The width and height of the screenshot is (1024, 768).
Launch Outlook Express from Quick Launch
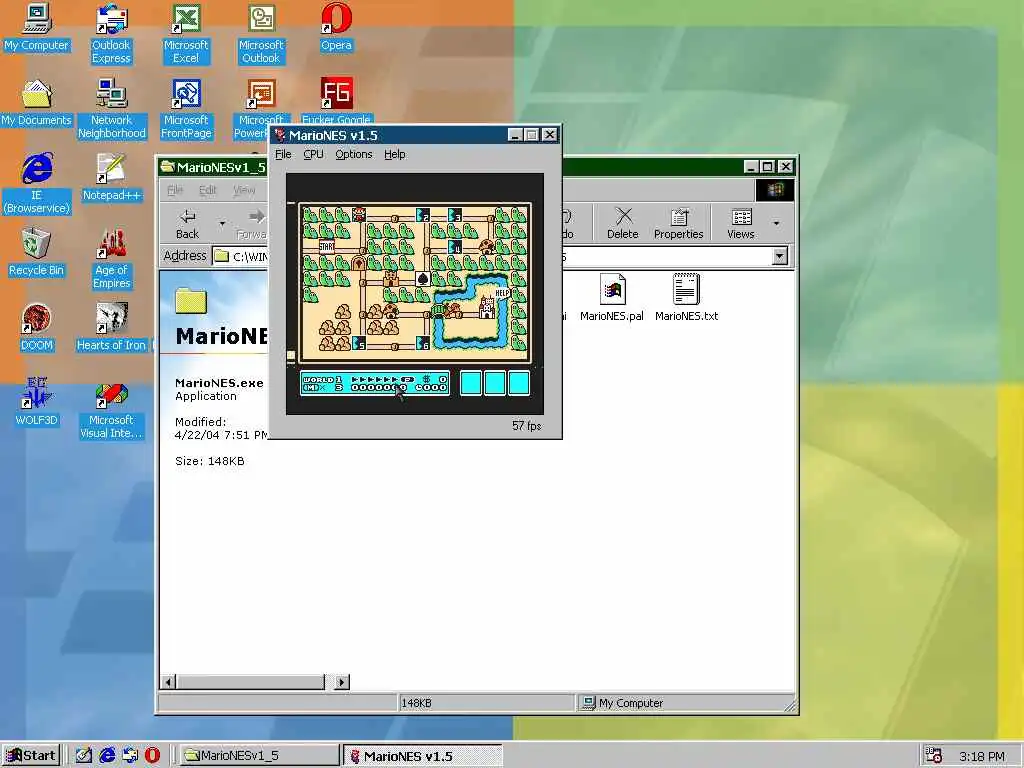[130, 756]
